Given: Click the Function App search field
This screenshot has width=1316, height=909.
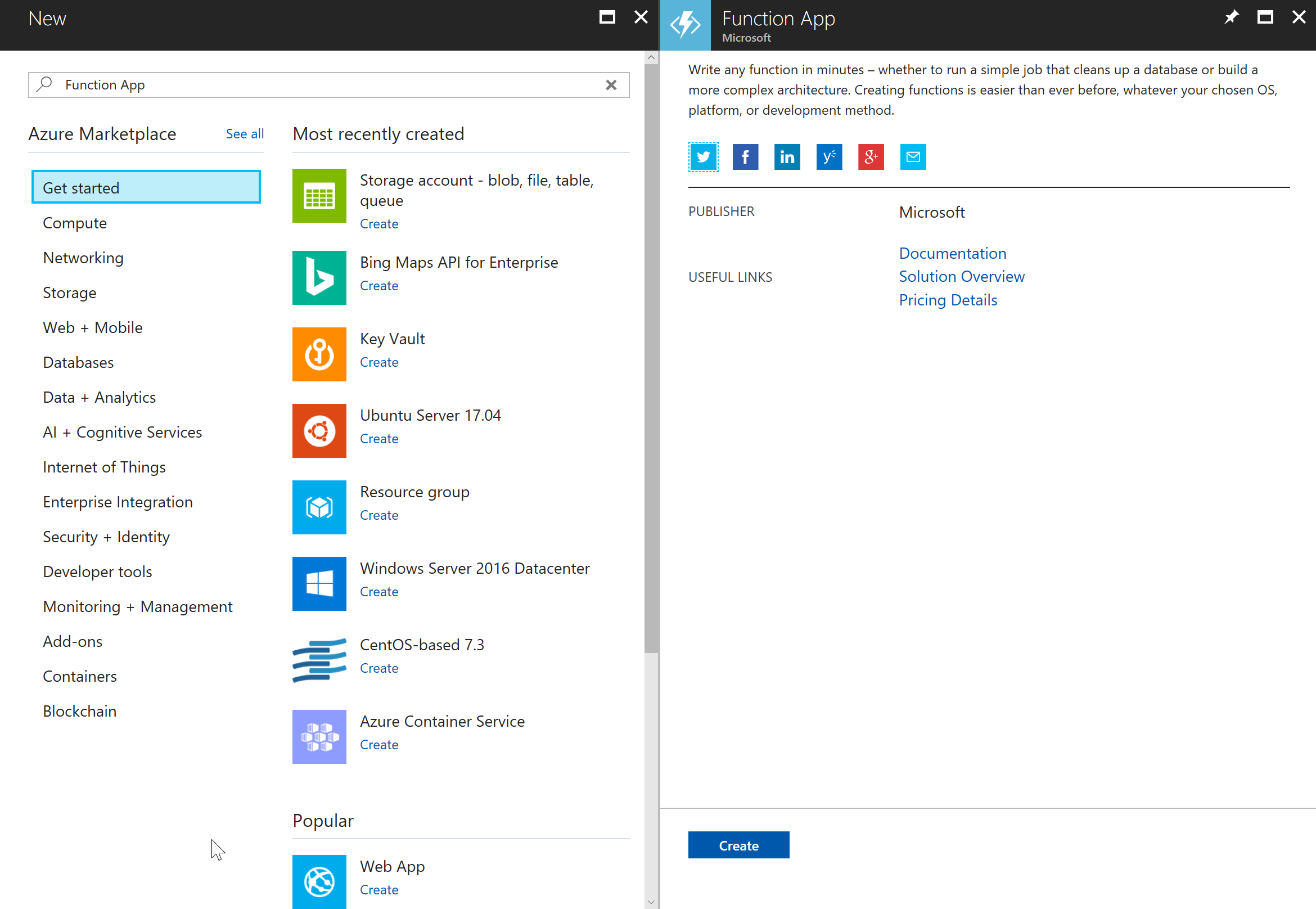Looking at the screenshot, I should (328, 85).
